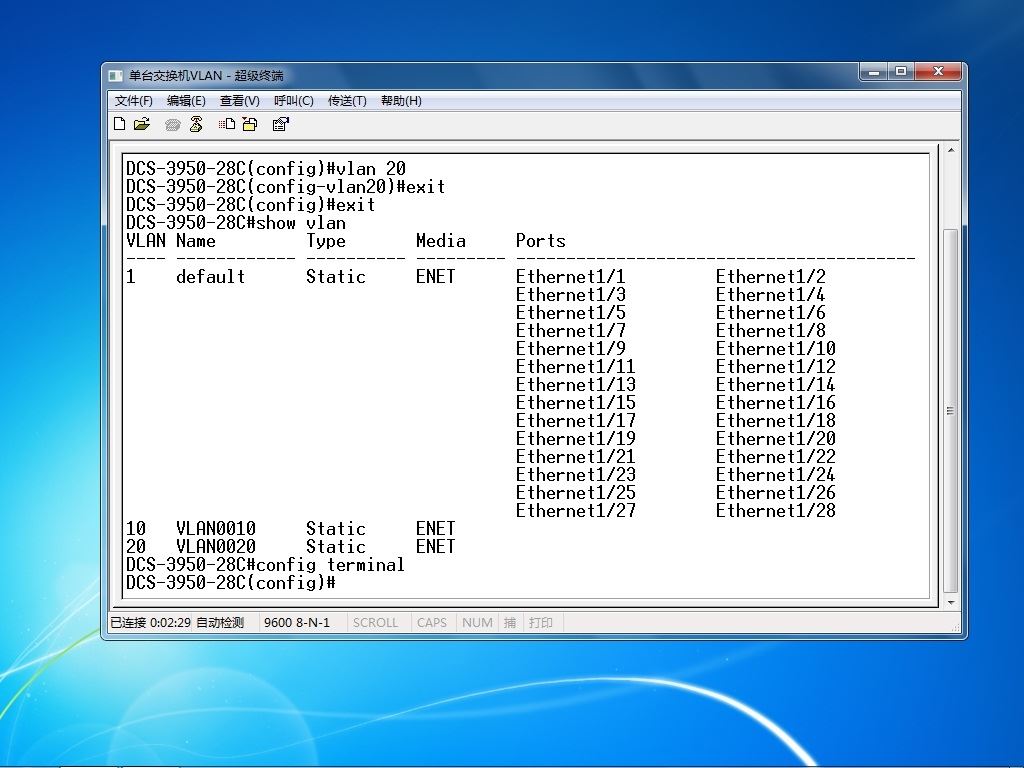Image resolution: width=1024 pixels, height=768 pixels.
Task: Click the 'Ethernet1/10' port entry
Action: (776, 349)
